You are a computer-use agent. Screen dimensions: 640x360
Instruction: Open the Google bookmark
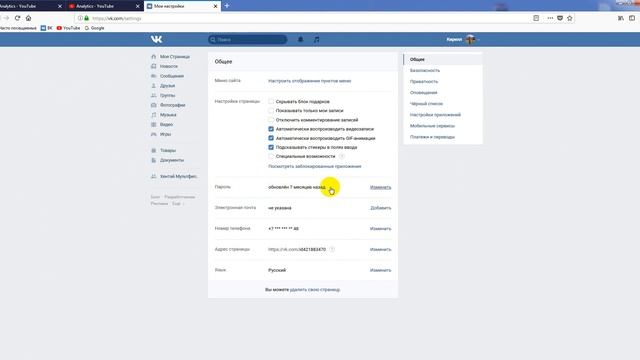click(x=94, y=28)
